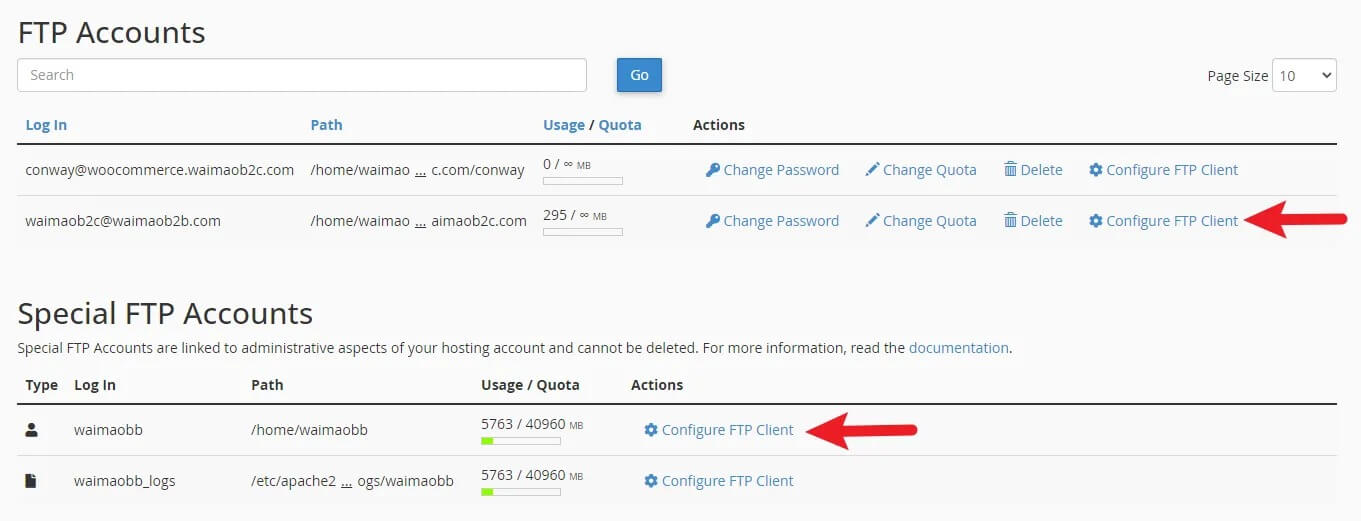Select login text waimaob2c@waimaob2b.com
Image resolution: width=1361 pixels, height=521 pixels.
point(123,221)
